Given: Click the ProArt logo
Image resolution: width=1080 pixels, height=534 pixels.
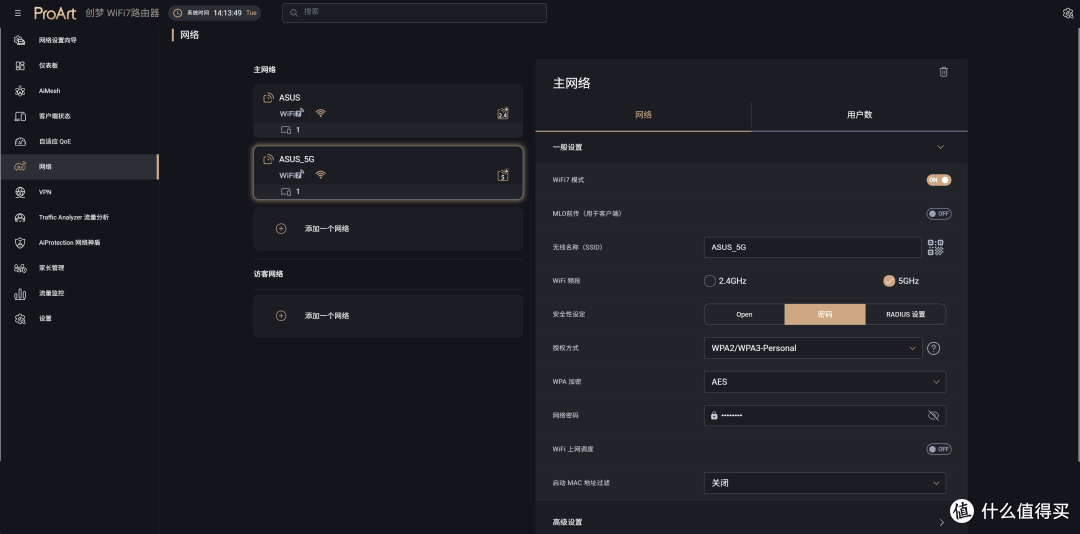Looking at the screenshot, I should coord(55,13).
